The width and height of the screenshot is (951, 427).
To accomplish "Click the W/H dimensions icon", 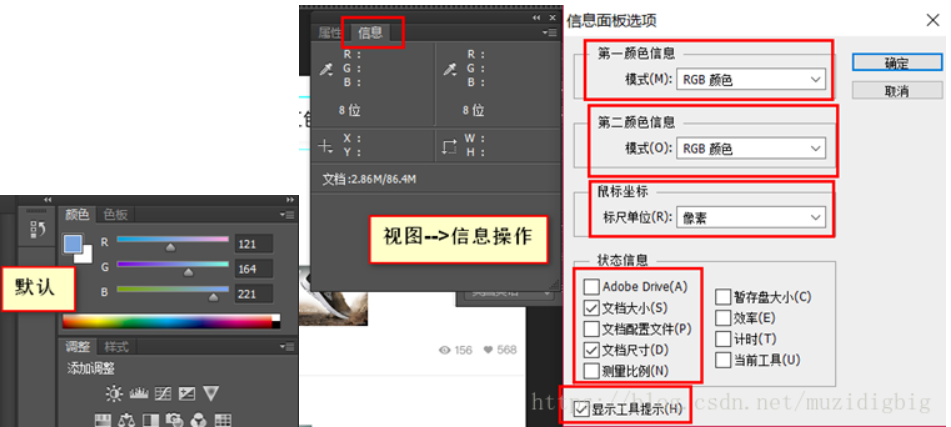I will point(449,146).
